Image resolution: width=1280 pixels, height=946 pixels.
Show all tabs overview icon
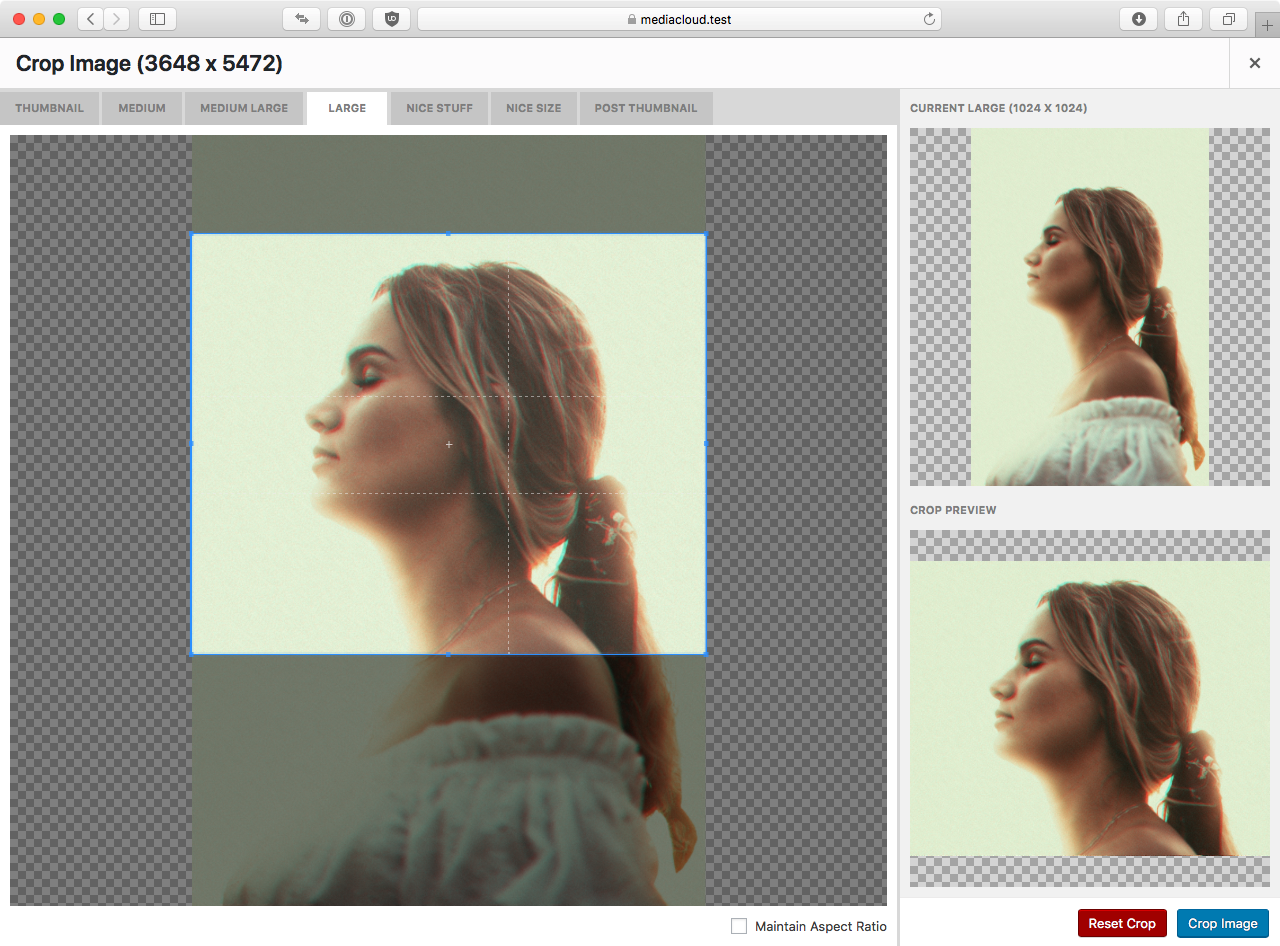[x=1228, y=19]
